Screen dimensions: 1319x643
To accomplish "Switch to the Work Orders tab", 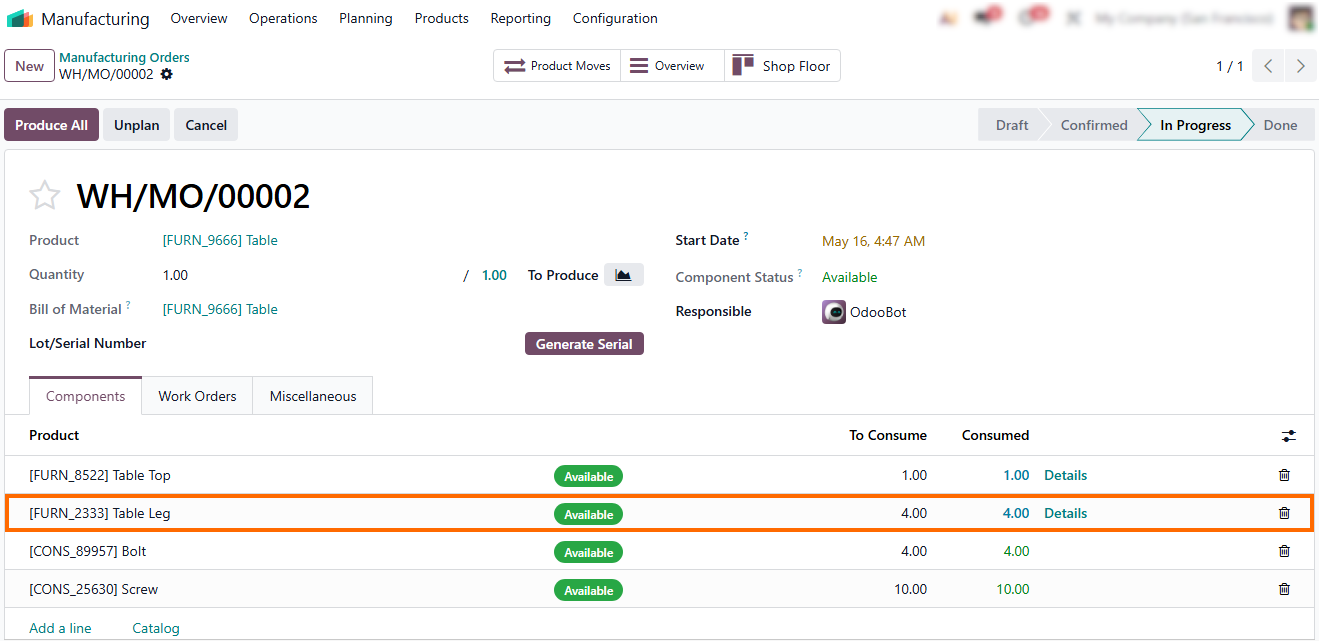I will (197, 396).
